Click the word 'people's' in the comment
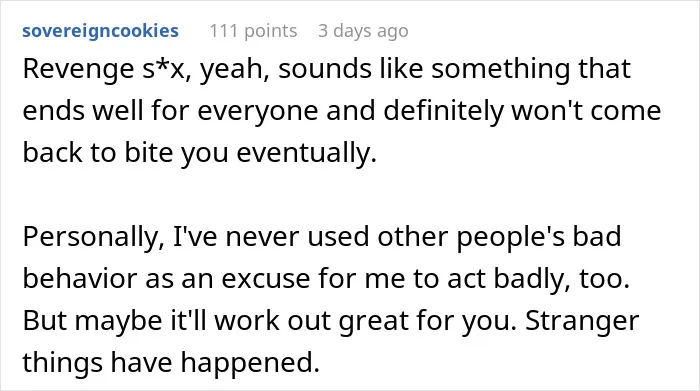Viewport: 700px width, 391px height. [510, 238]
